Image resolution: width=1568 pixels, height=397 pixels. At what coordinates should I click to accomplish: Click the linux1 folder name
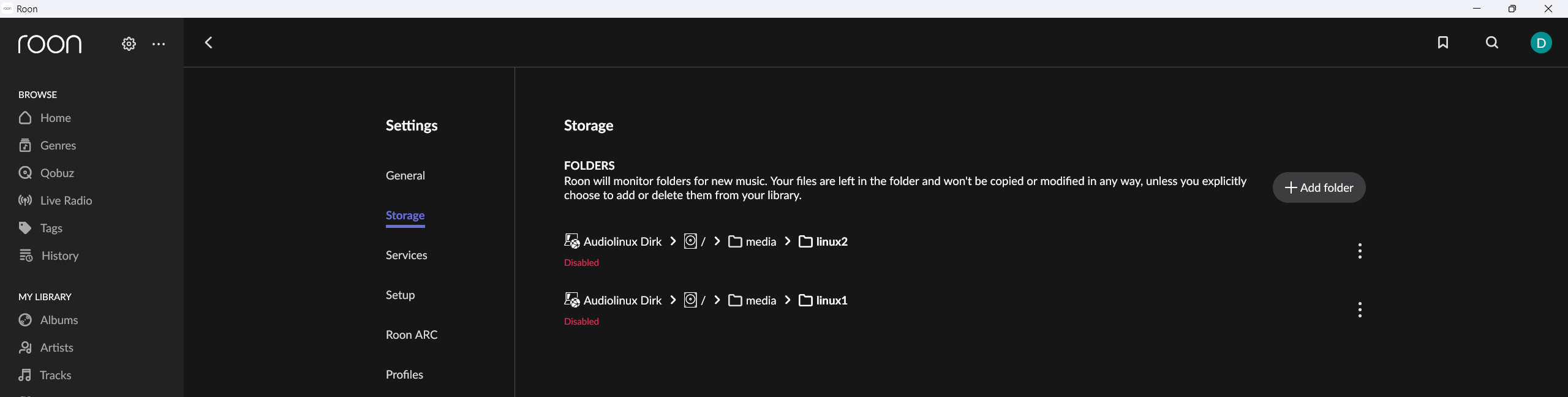coord(832,300)
